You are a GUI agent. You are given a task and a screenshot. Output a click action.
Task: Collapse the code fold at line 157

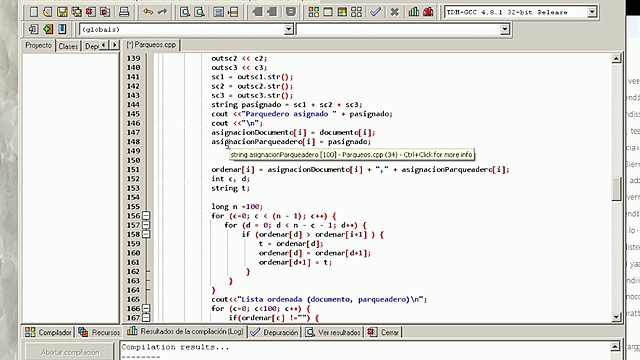coord(146,225)
